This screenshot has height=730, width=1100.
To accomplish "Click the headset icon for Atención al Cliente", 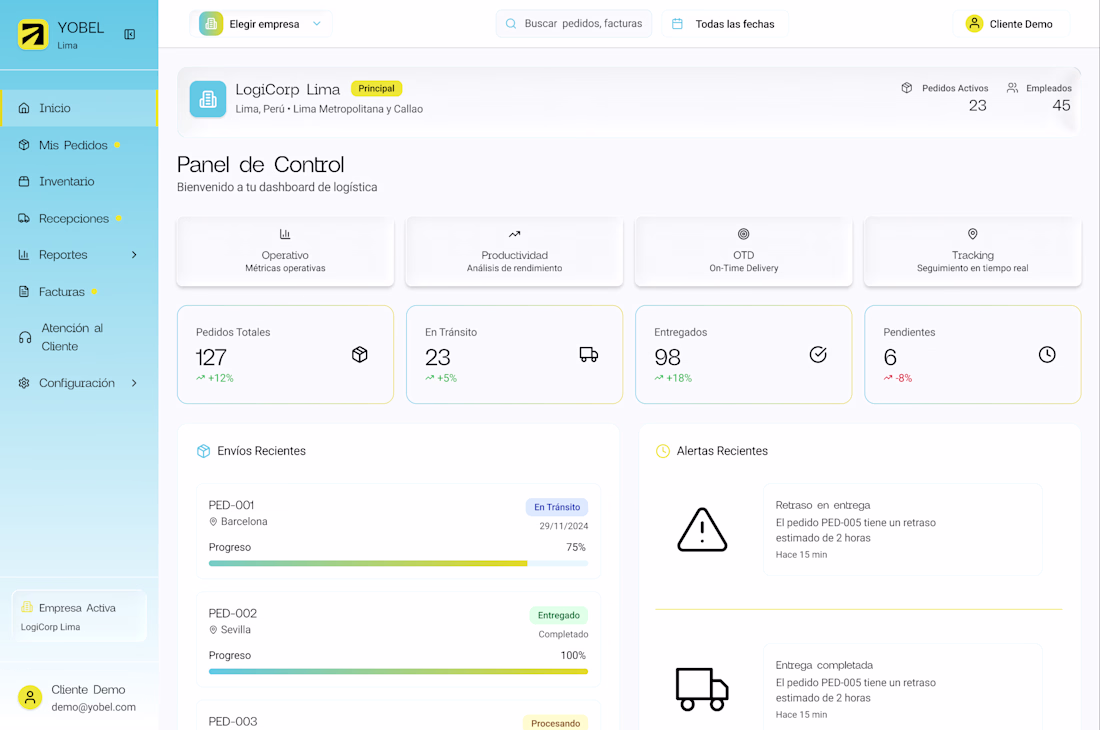I will (25, 337).
